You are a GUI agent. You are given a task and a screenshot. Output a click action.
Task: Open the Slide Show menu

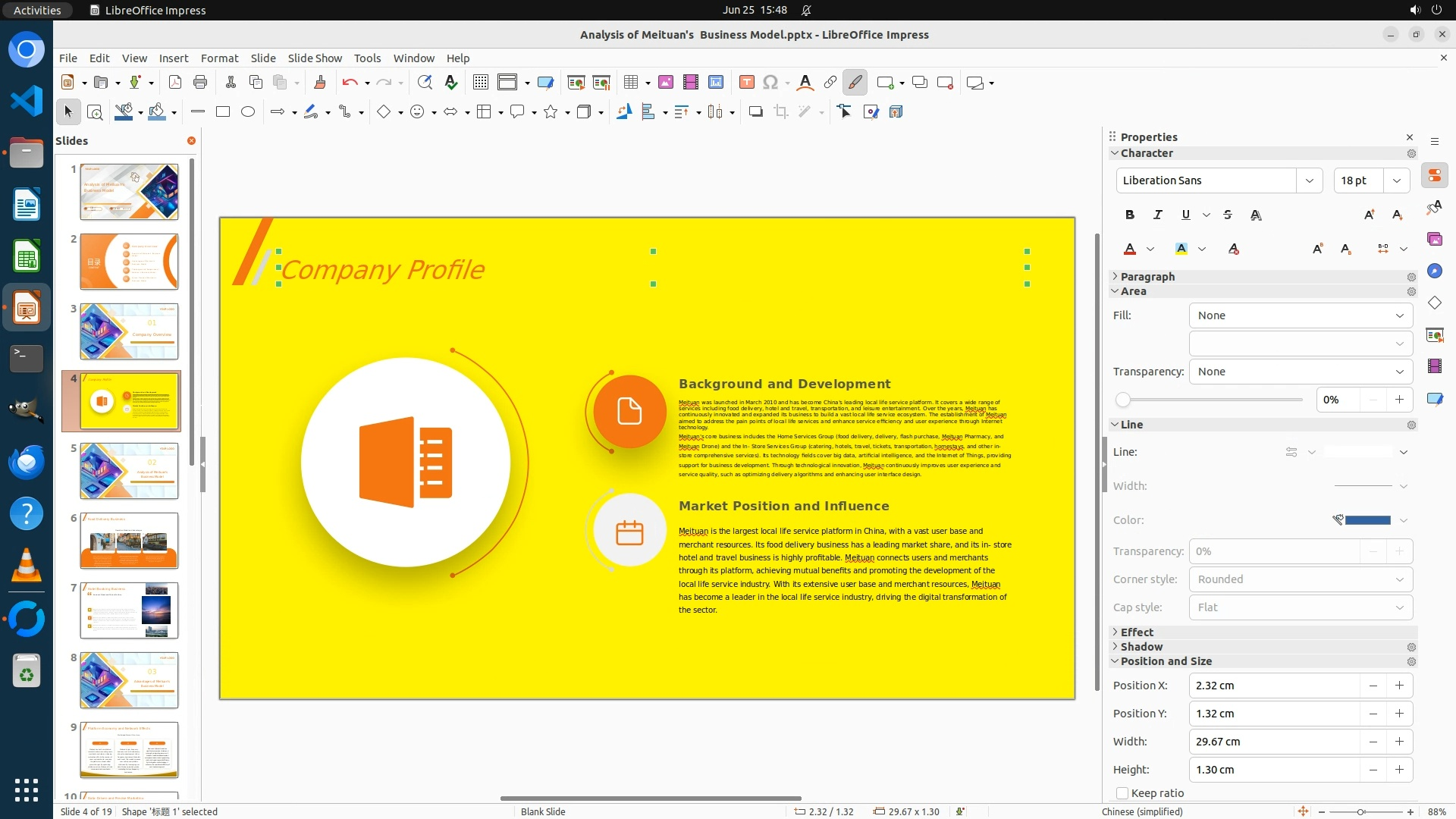coord(315,58)
